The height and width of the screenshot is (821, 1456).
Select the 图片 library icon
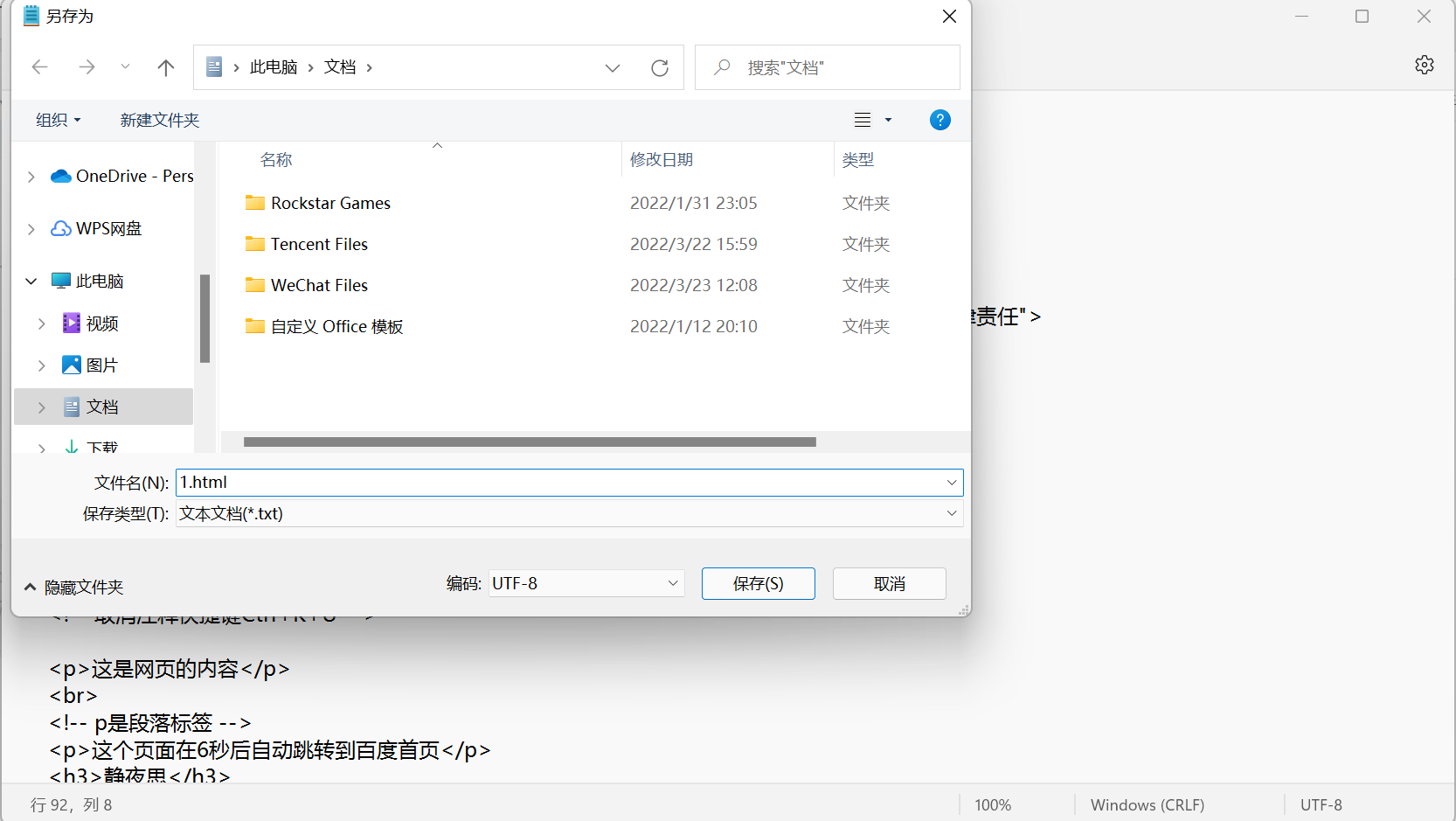click(x=72, y=365)
